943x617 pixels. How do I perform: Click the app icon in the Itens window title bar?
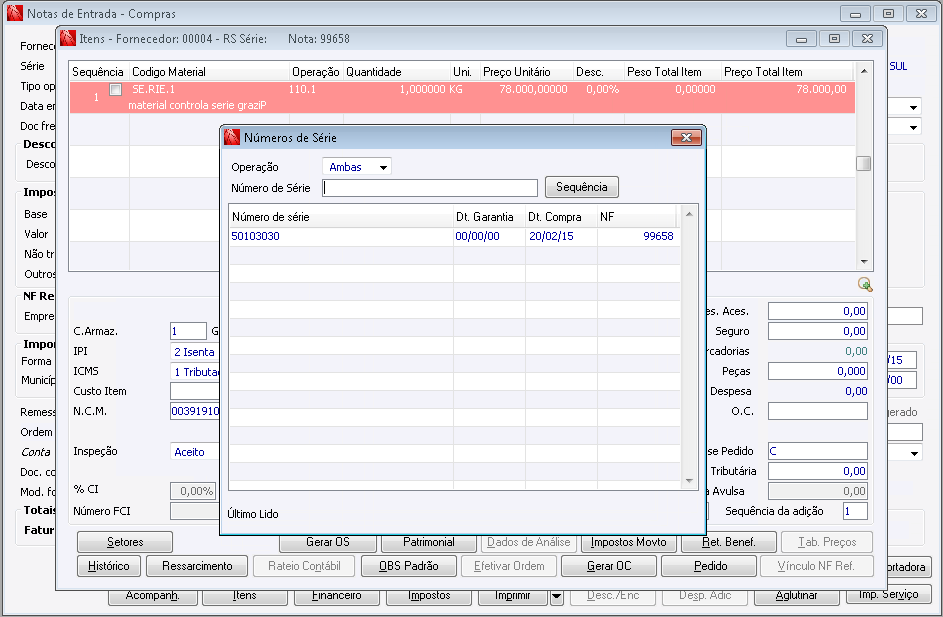pos(67,38)
